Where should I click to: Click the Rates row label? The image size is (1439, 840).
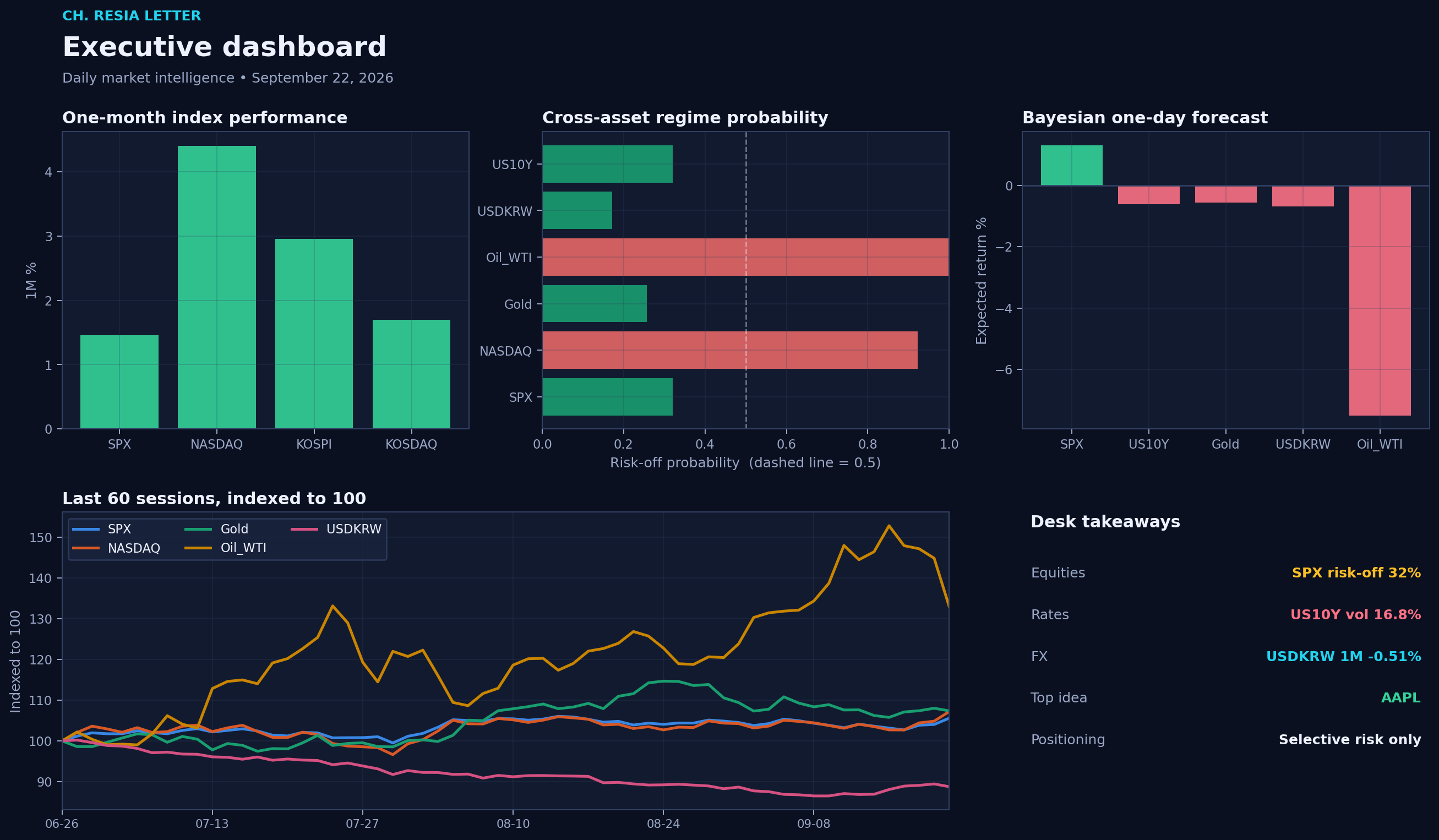(1050, 615)
